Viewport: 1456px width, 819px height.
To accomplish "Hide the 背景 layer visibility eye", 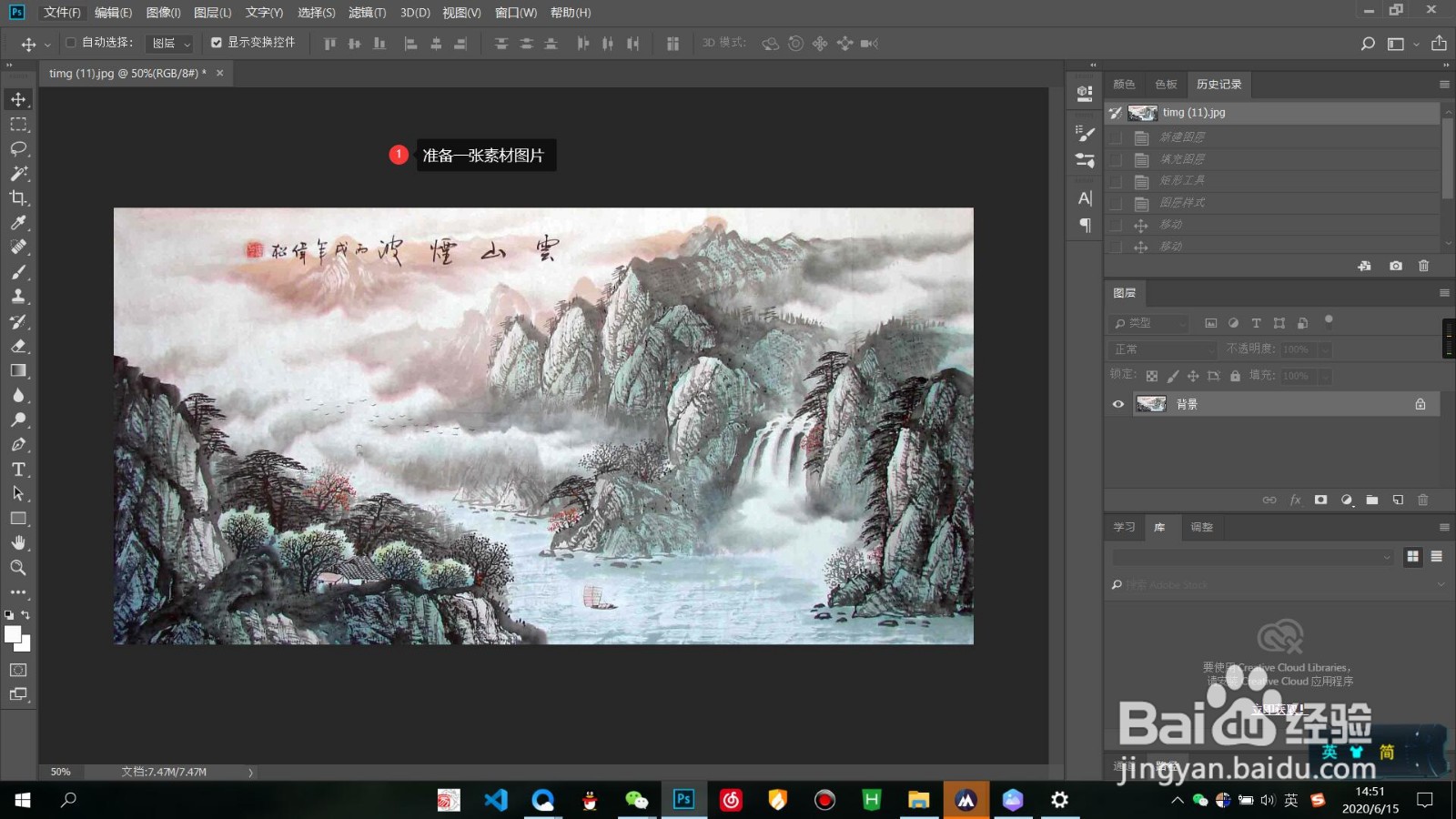I will click(1117, 404).
